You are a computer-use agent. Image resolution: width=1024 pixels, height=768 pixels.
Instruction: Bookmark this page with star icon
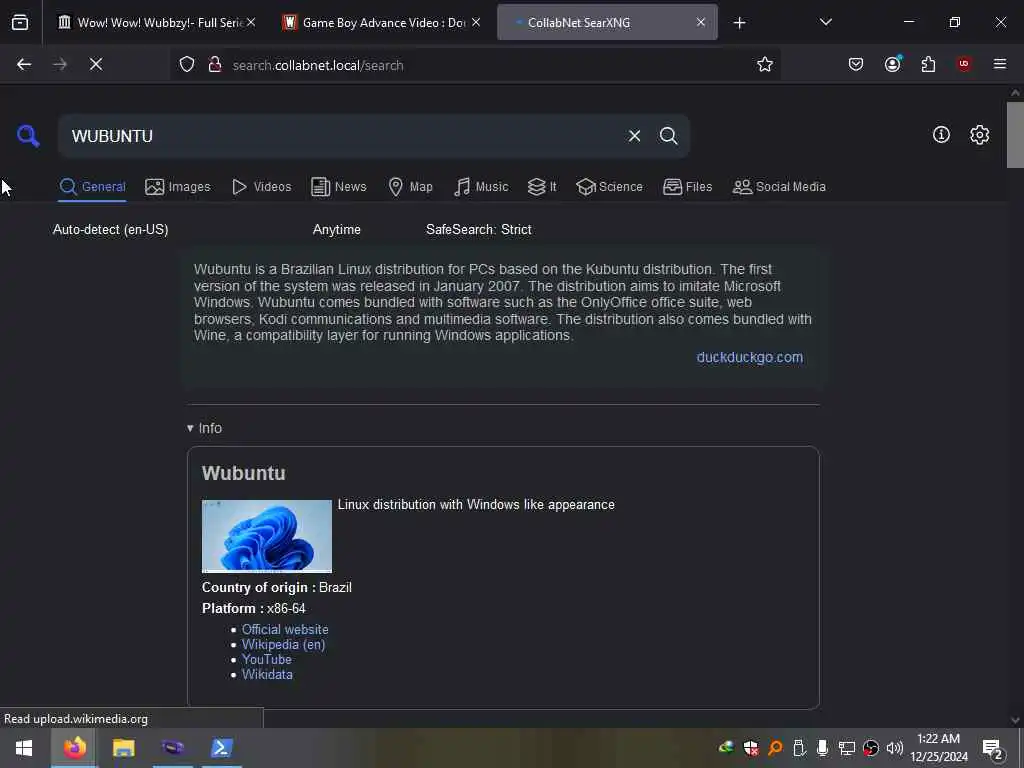765,64
